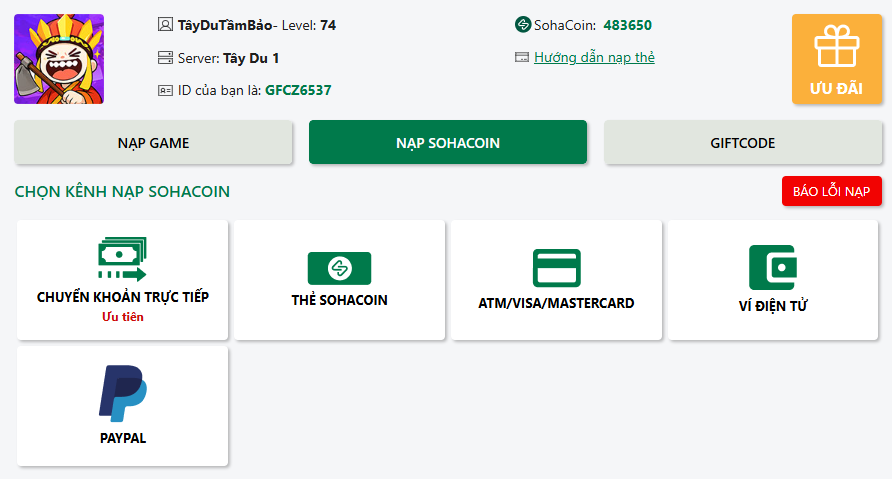
Task: Switch to the NẠP GAME tab
Action: point(153,143)
